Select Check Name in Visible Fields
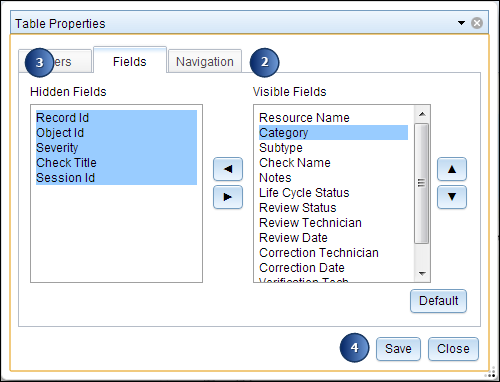This screenshot has height=382, width=500. click(333, 163)
